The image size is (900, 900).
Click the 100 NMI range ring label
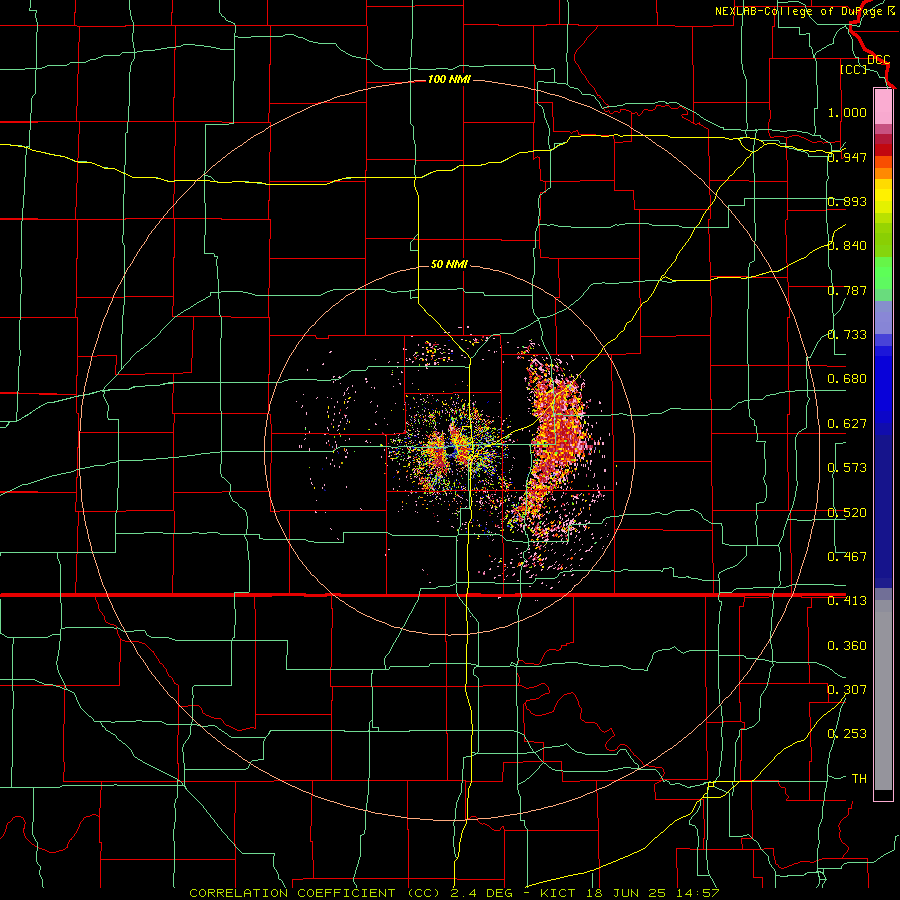tap(449, 79)
